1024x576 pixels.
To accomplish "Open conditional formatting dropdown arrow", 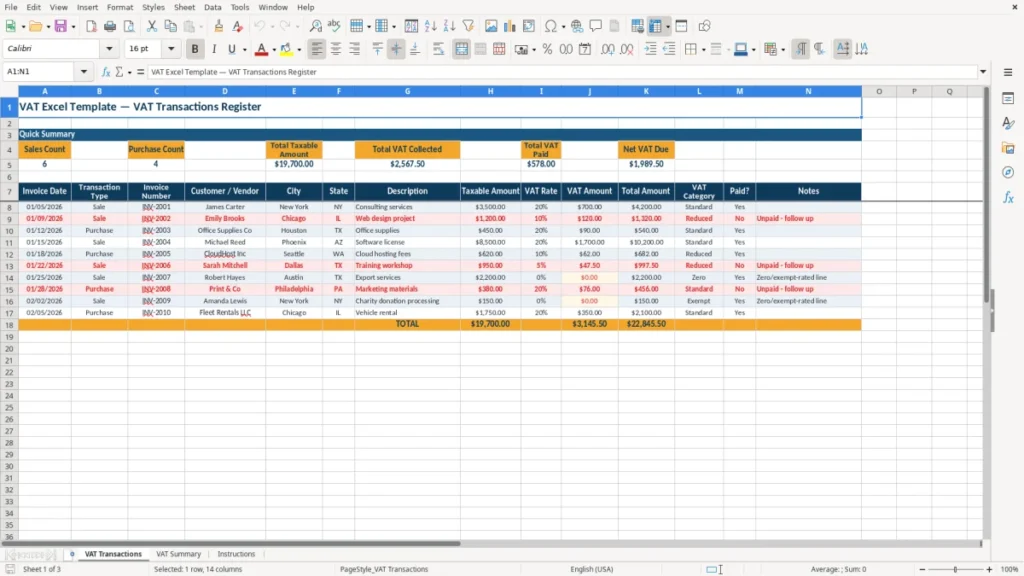I will click(x=783, y=50).
